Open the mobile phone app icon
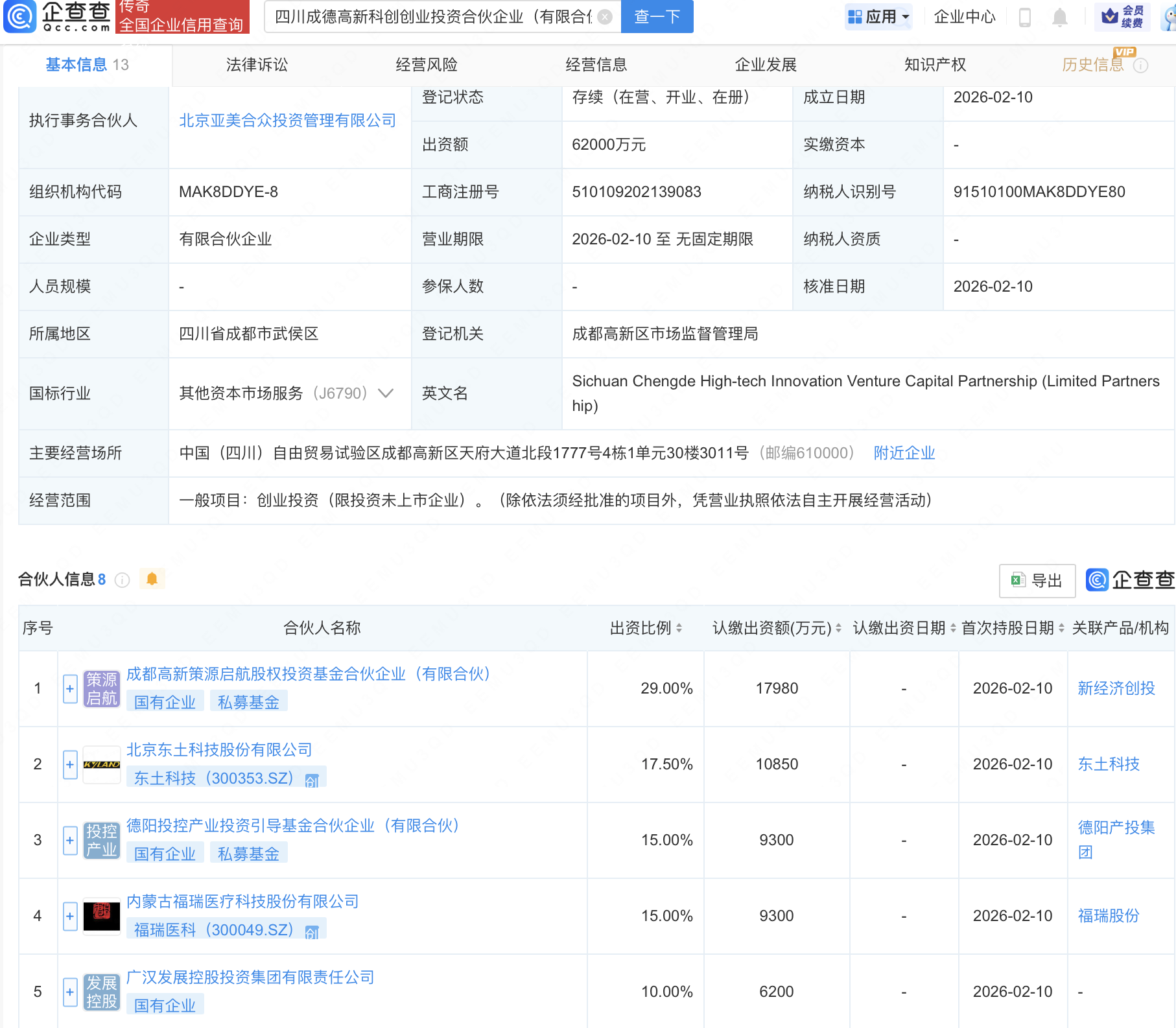Screen dimensions: 1176x1028 [x=1025, y=18]
